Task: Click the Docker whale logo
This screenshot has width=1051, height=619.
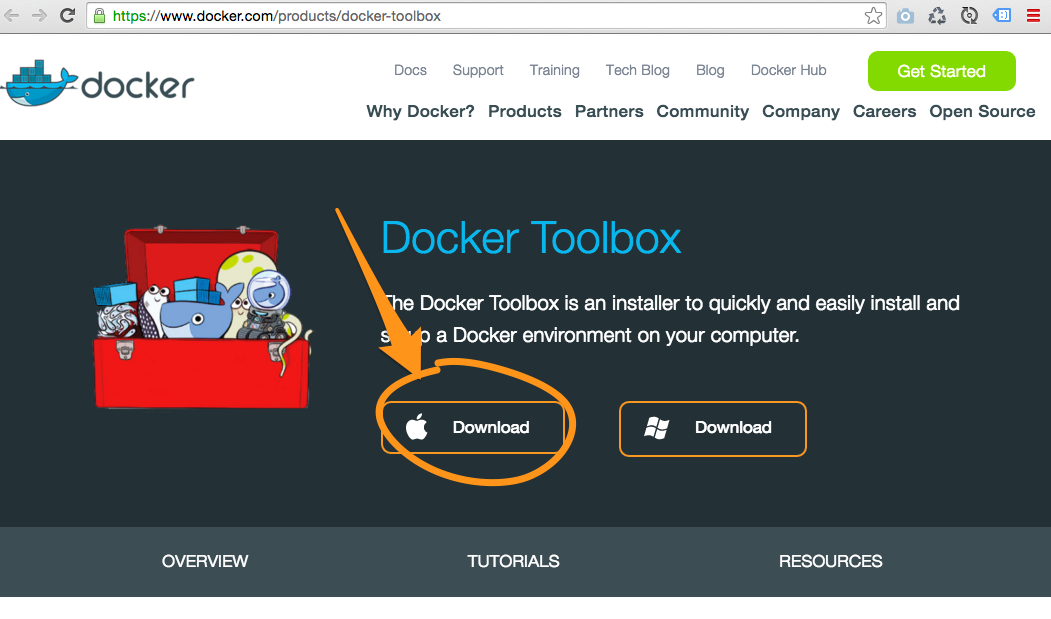Action: (x=98, y=84)
